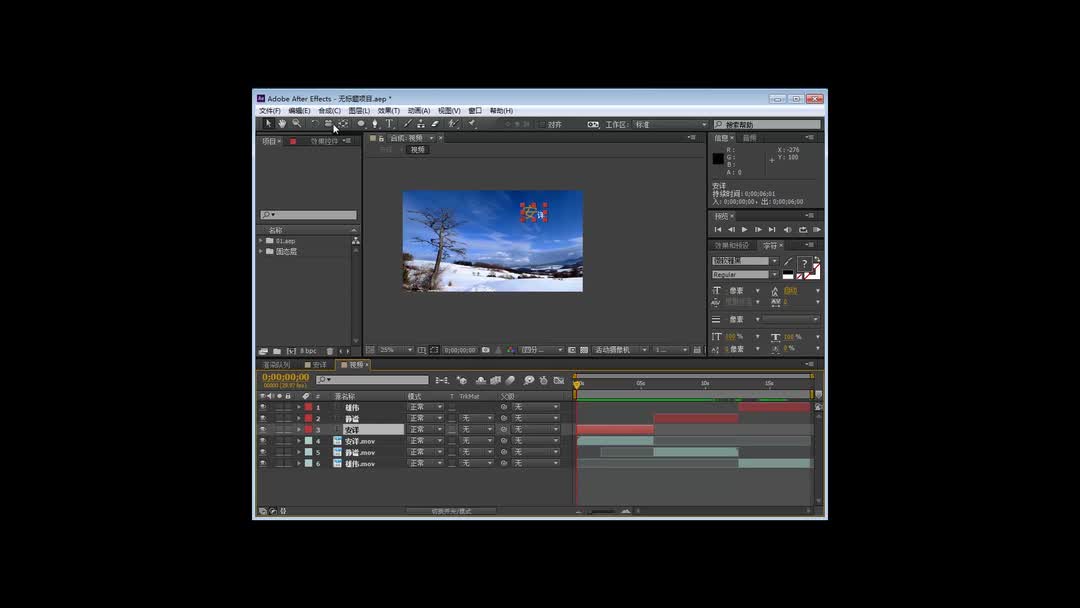Click the 8 bpc color depth button

pos(308,351)
